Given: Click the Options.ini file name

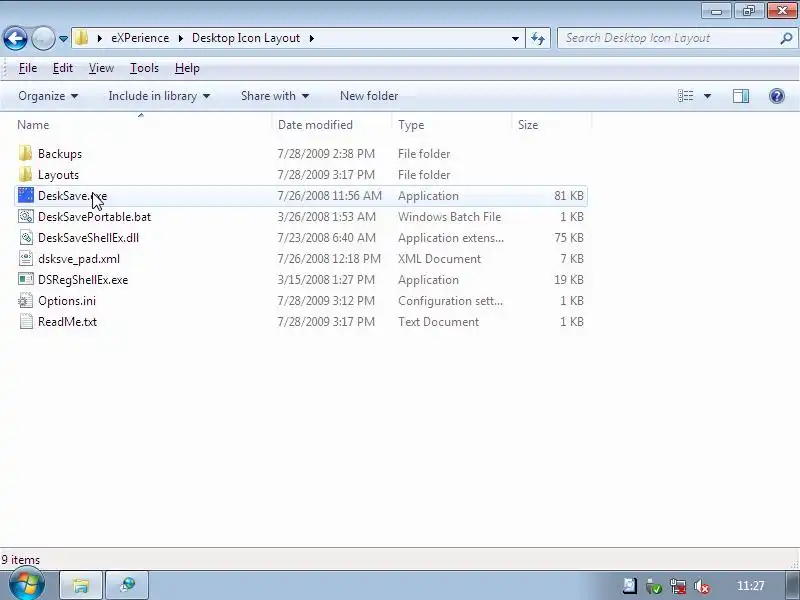Looking at the screenshot, I should (67, 301).
